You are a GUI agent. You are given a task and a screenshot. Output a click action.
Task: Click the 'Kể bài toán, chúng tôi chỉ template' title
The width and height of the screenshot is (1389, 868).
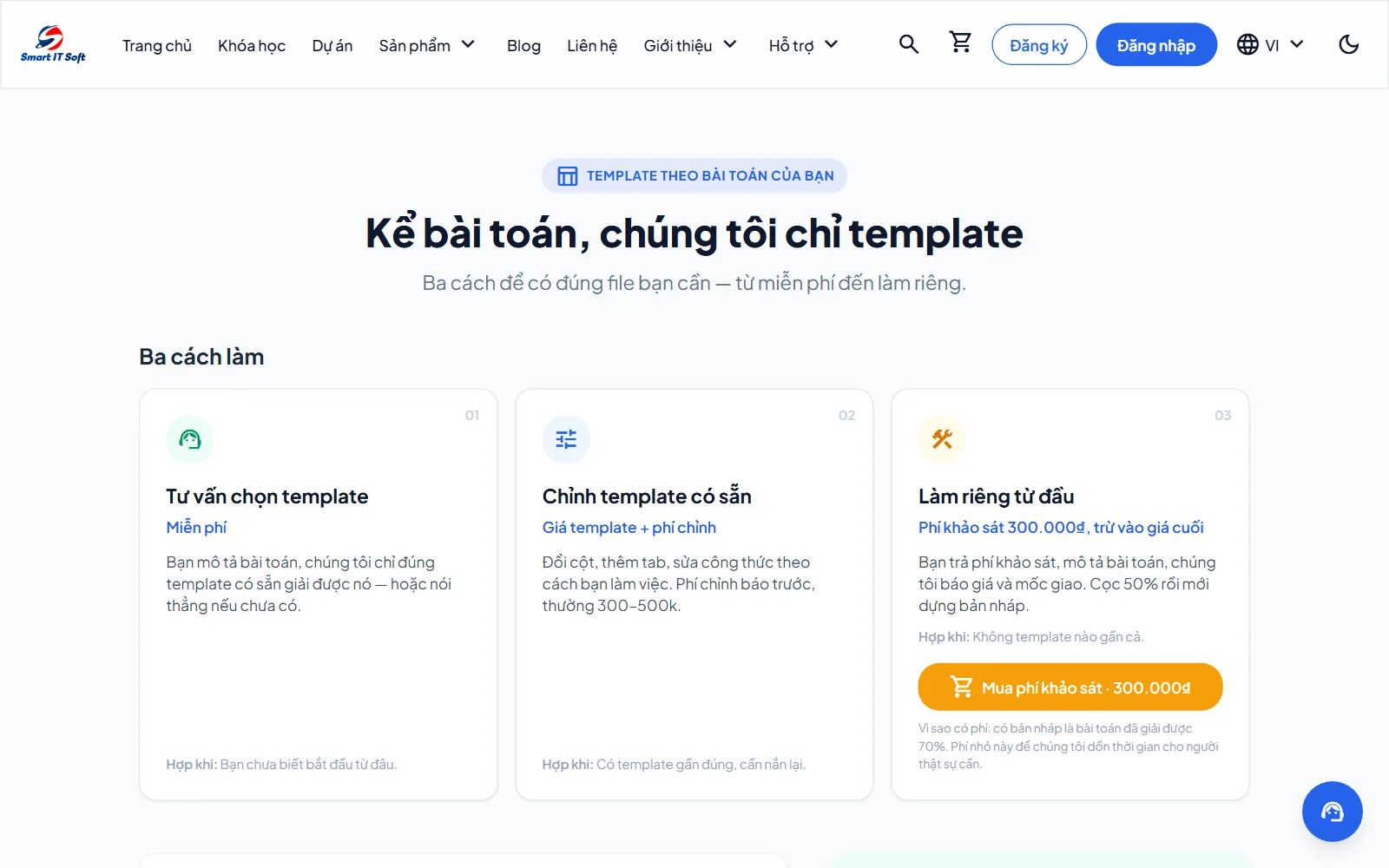pos(694,233)
